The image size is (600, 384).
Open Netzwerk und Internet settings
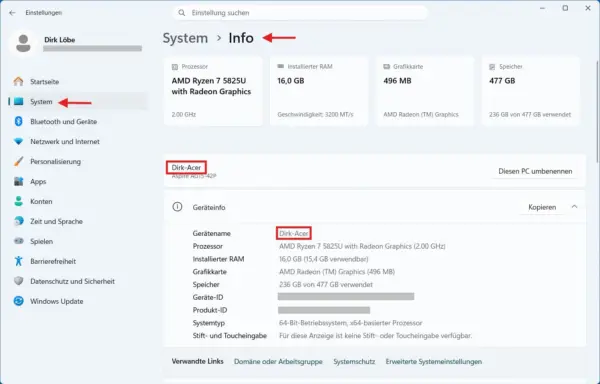click(78, 141)
